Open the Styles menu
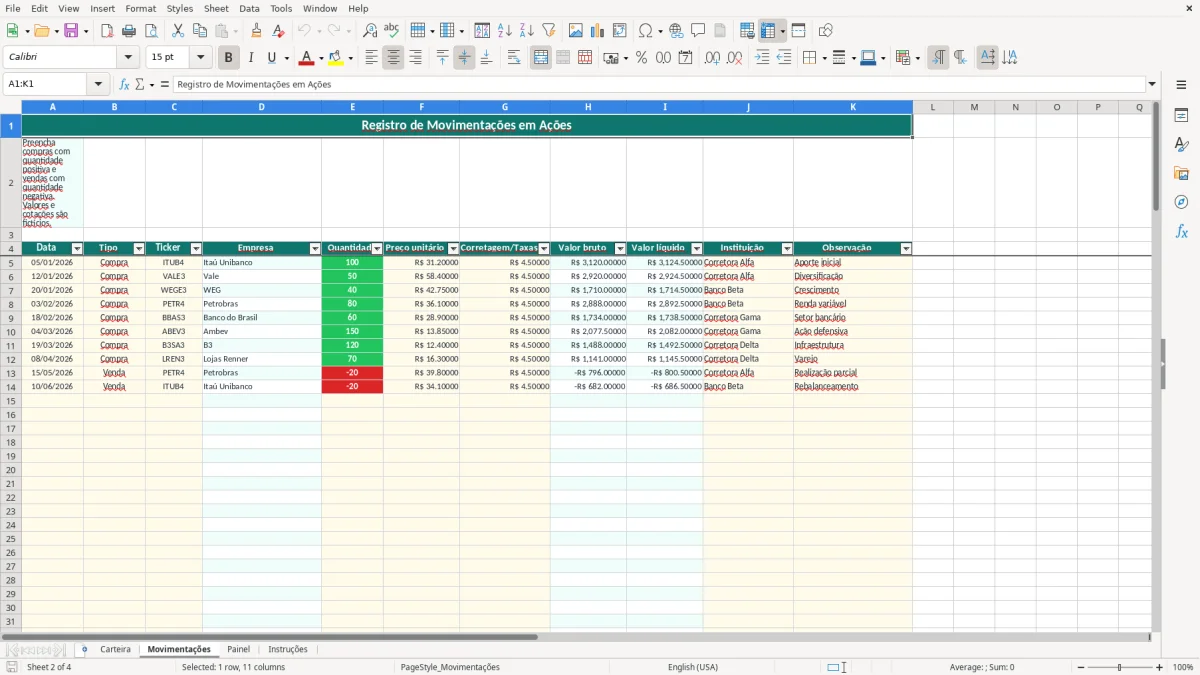The width and height of the screenshot is (1200, 675). (x=180, y=8)
